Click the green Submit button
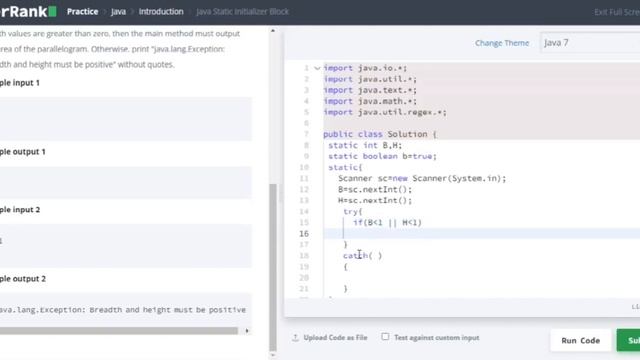This screenshot has height=360, width=640. pyautogui.click(x=628, y=340)
